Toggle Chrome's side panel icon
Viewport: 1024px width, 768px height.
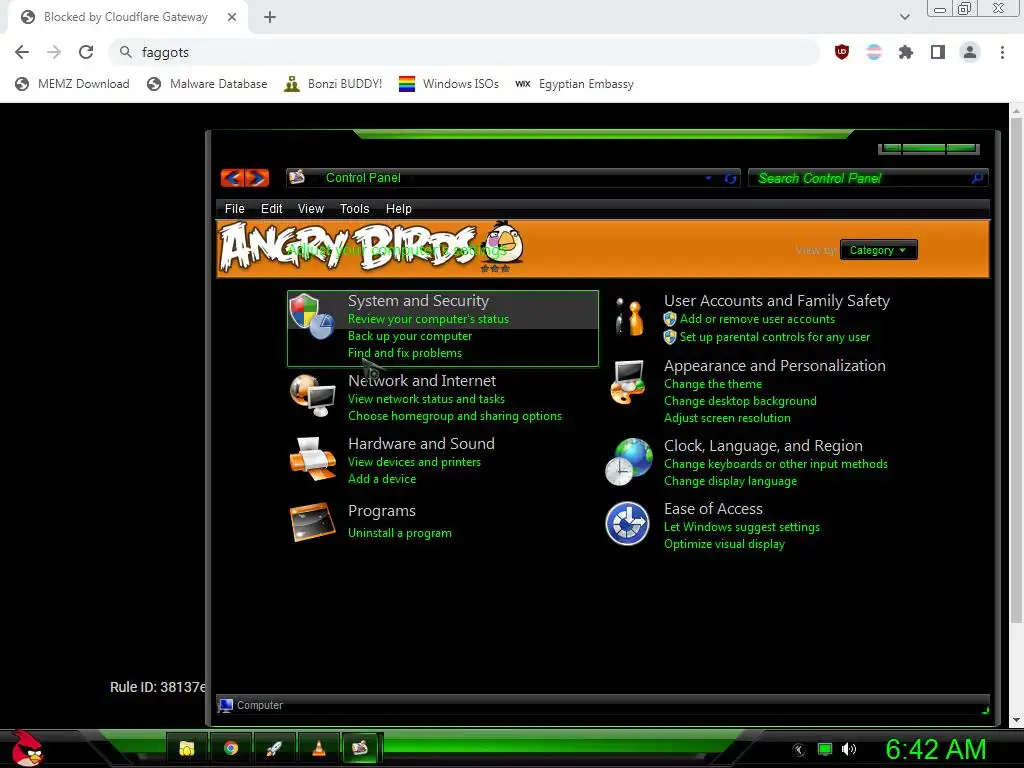tap(938, 52)
